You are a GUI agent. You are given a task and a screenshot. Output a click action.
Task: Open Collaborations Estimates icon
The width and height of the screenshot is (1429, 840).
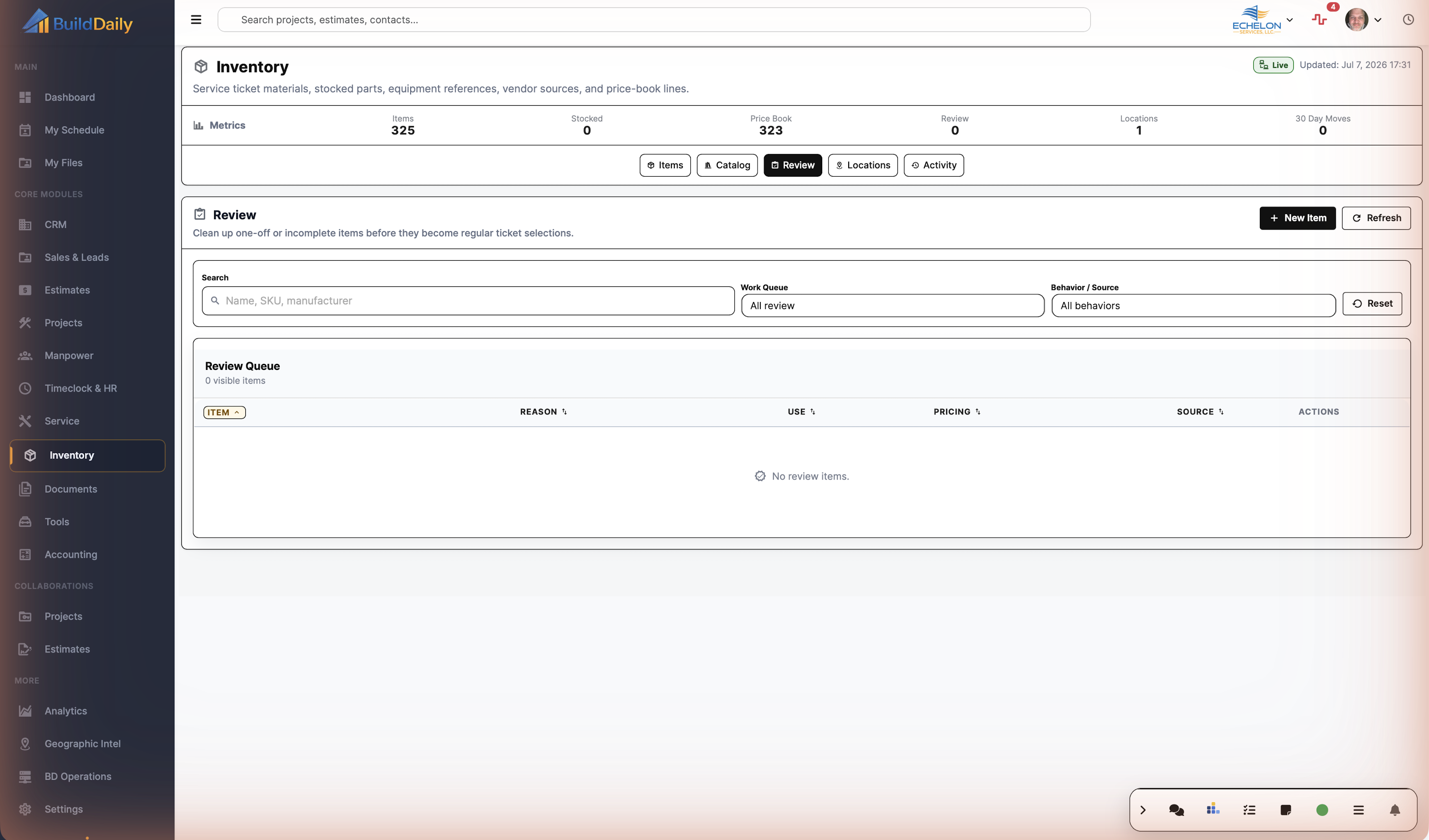25,650
